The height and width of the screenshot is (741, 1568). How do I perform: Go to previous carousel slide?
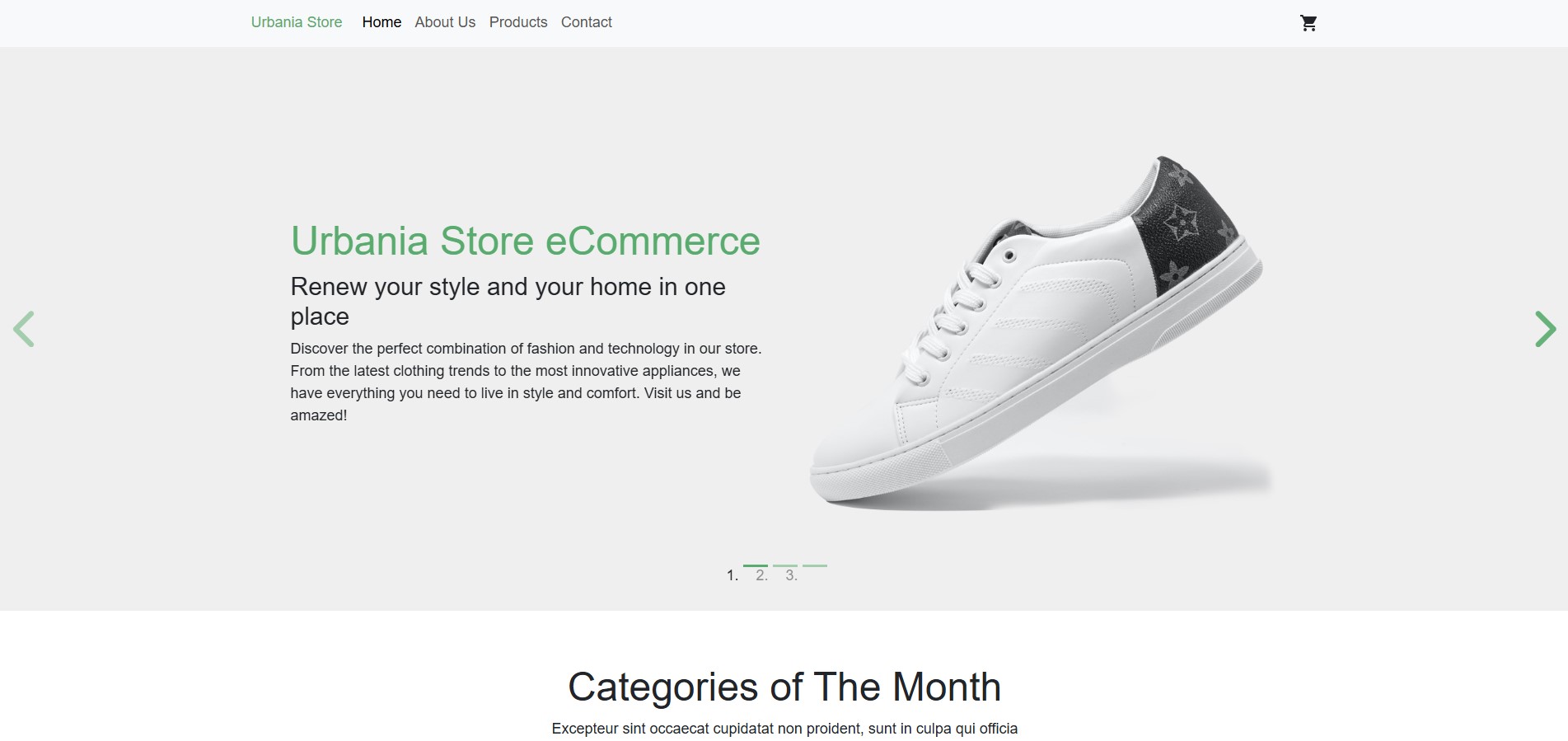(24, 329)
